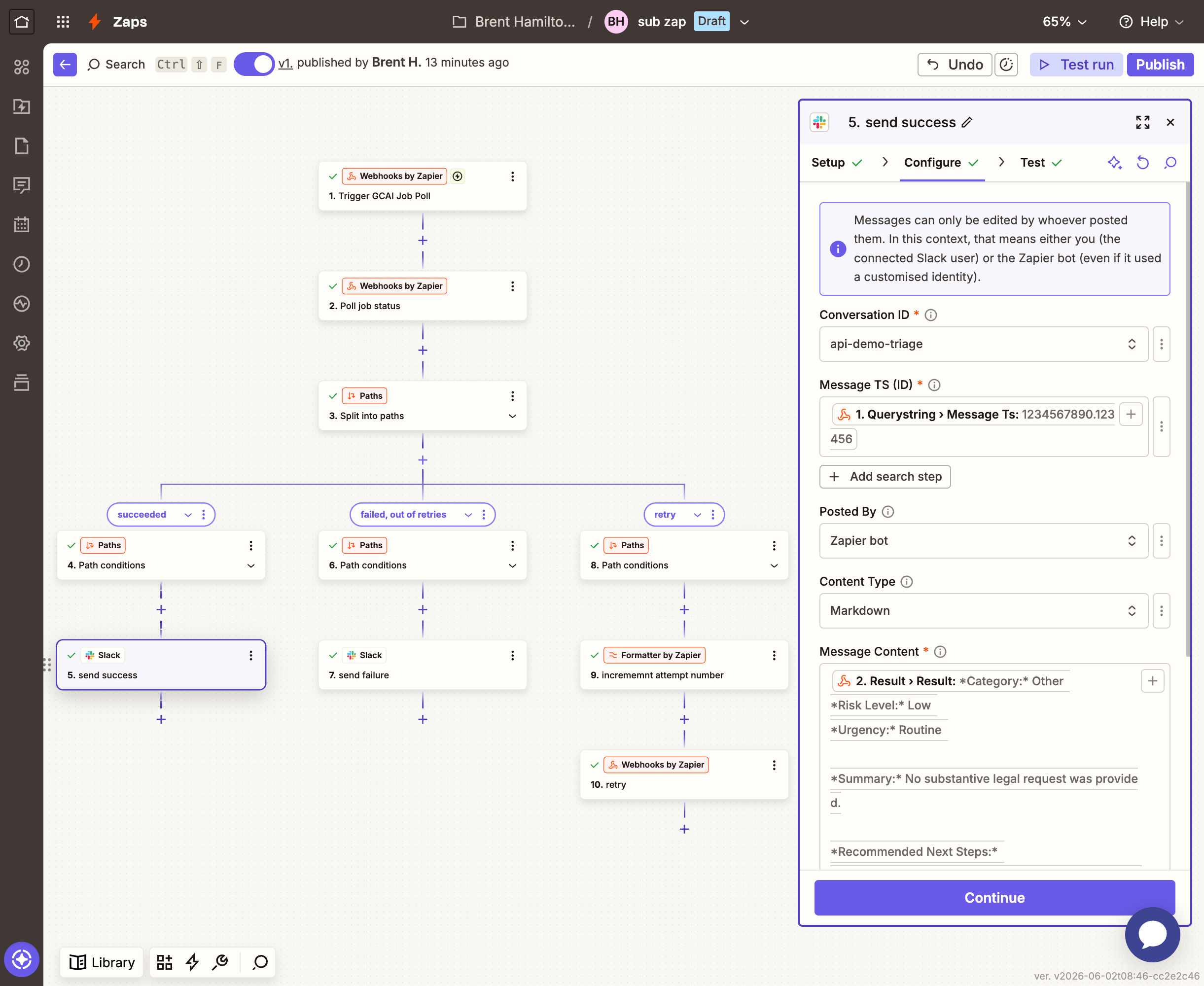Expand the zap name dropdown chevron
1204x986 pixels.
click(744, 22)
